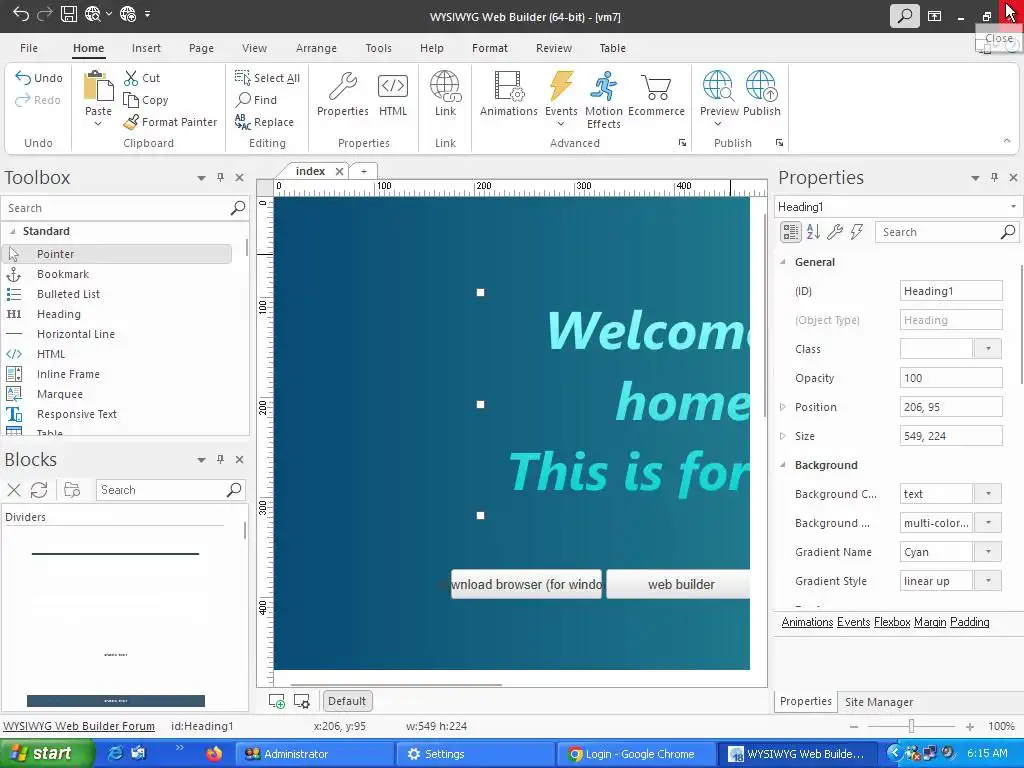Viewport: 1024px width, 768px height.
Task: Click the wrench icon in Properties panel
Action: 835,231
